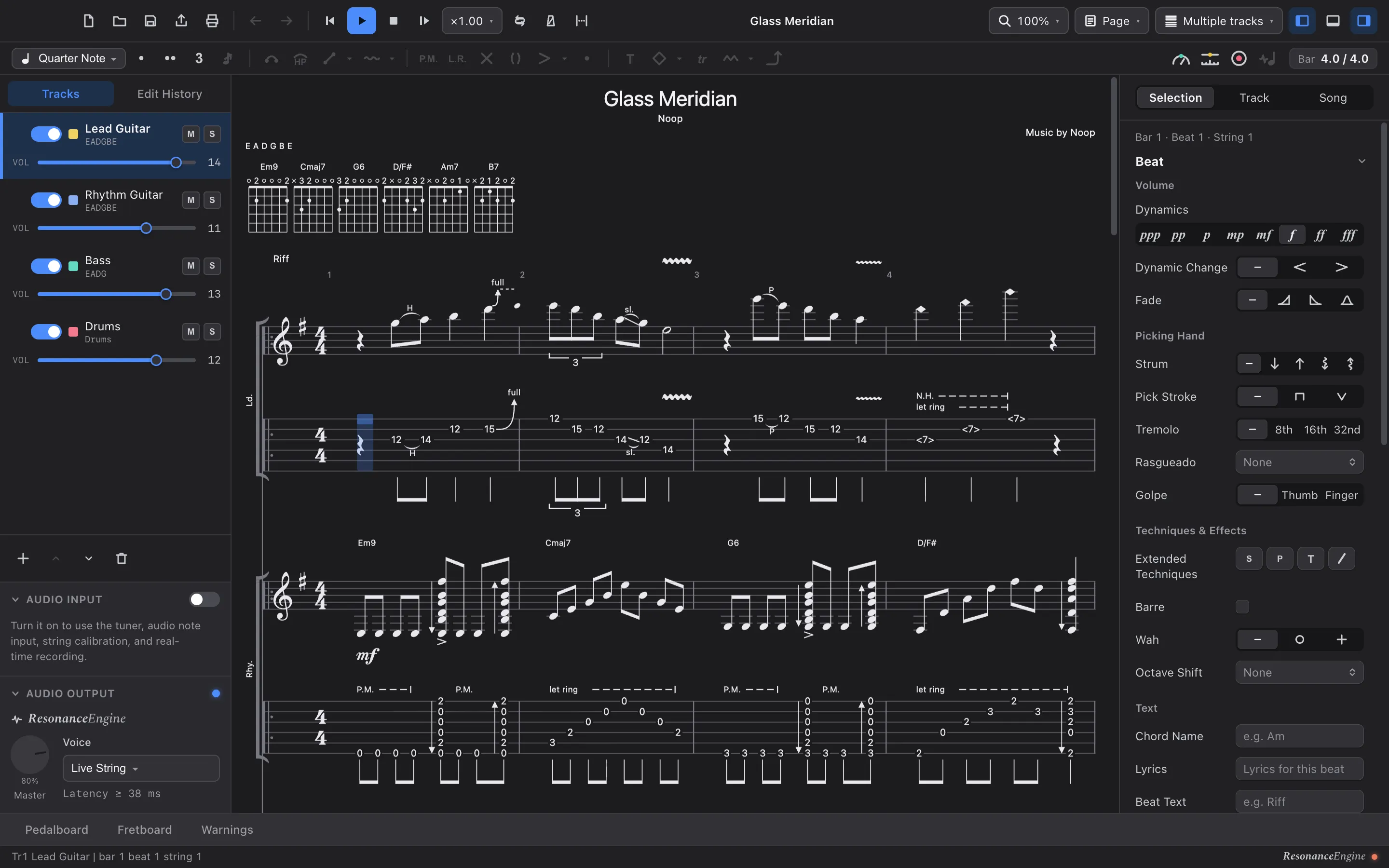Solo the Drums track

pos(212,331)
